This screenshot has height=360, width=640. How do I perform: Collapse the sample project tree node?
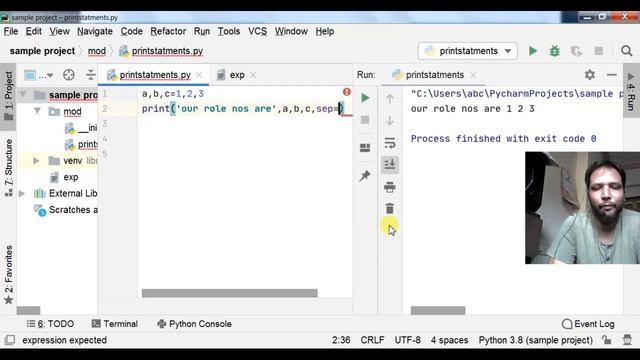coord(23,95)
